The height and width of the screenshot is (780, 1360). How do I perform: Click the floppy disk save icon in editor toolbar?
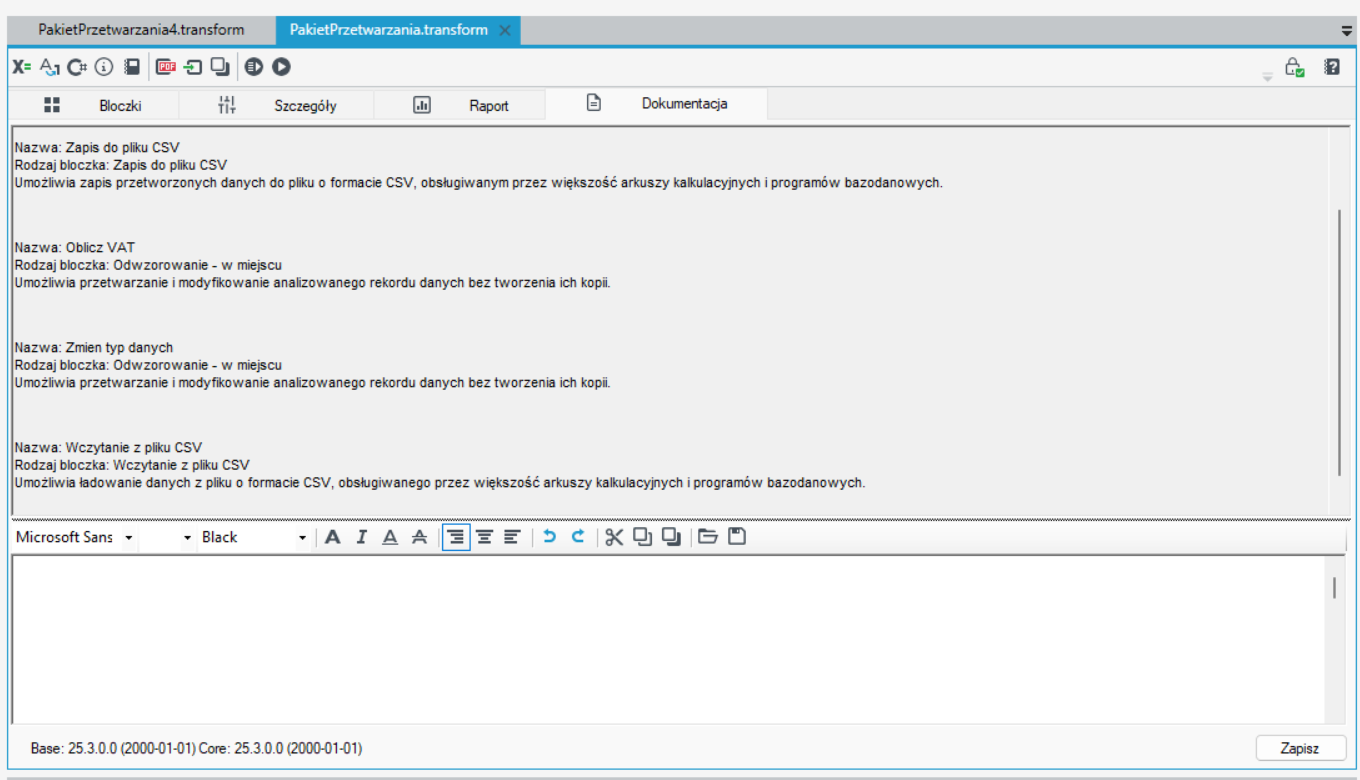pyautogui.click(x=737, y=537)
